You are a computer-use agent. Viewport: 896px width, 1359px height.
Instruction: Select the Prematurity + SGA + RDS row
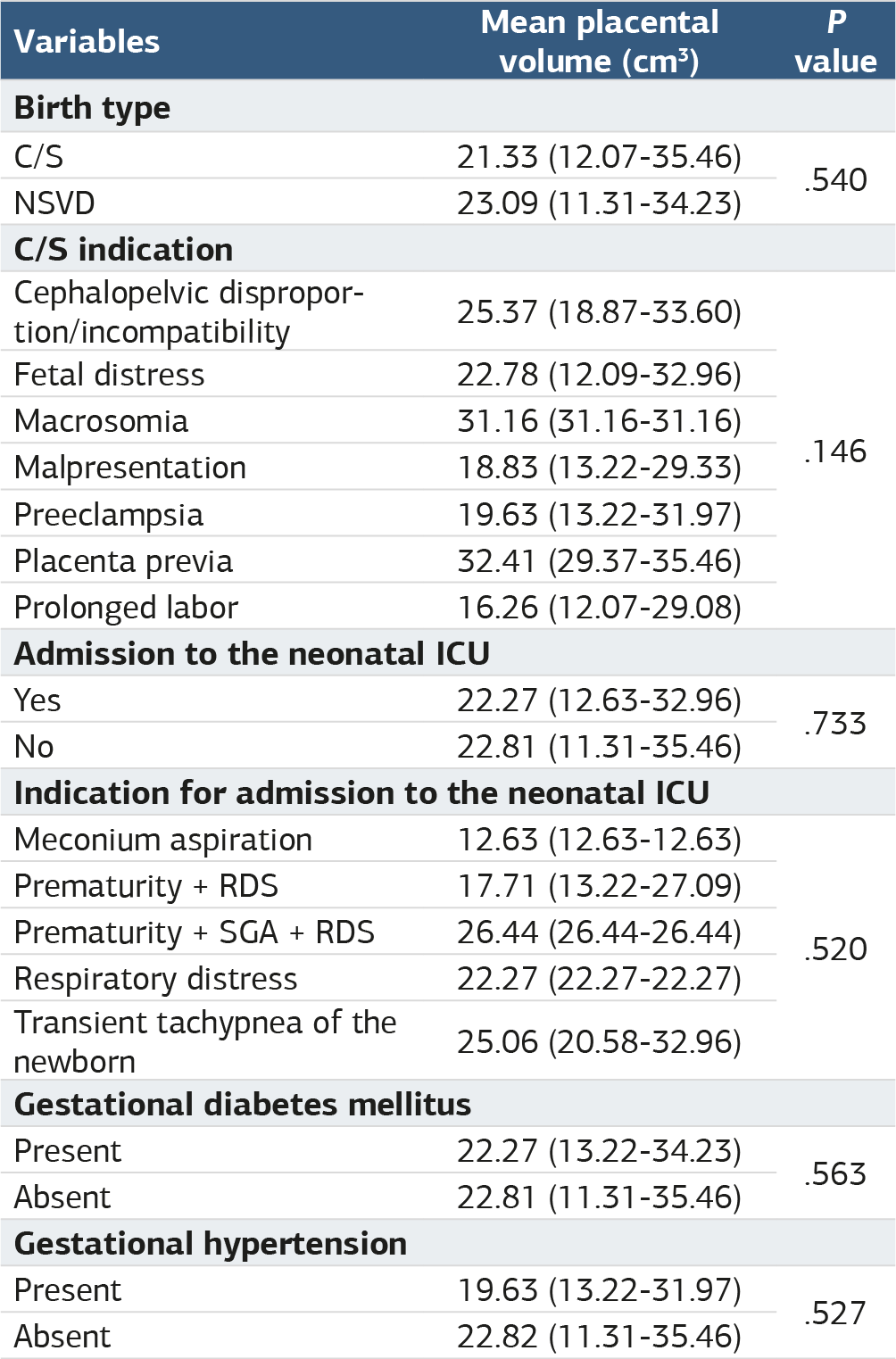coord(388,932)
